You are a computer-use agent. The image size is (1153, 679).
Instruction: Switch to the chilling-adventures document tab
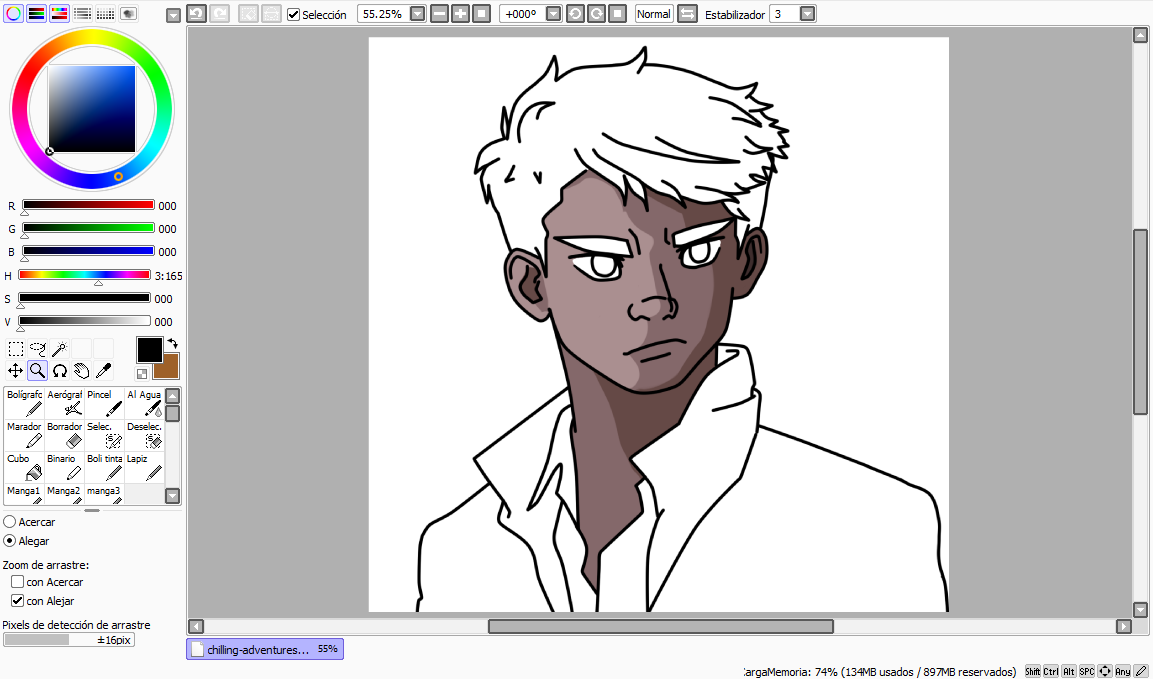pyautogui.click(x=265, y=649)
